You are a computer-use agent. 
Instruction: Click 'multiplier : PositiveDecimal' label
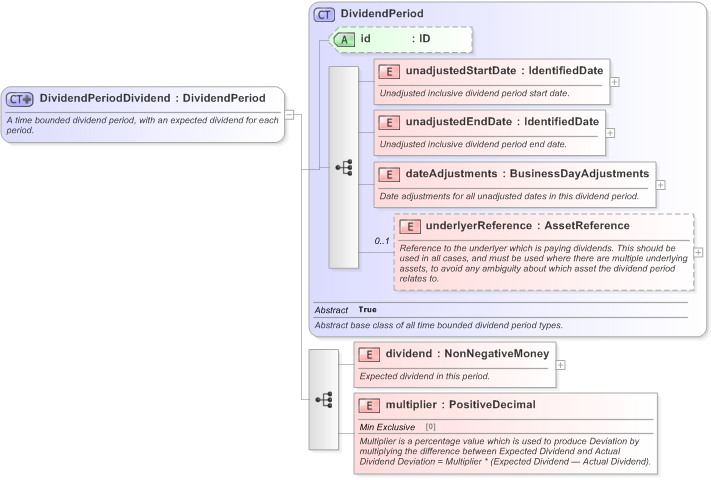click(x=460, y=405)
